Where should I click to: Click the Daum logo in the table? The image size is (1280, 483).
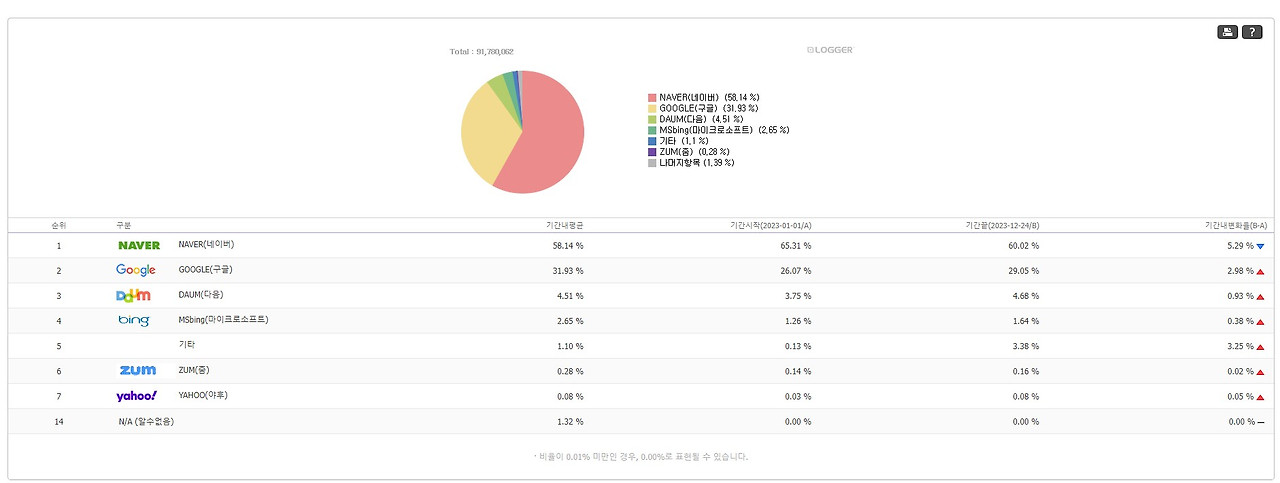pyautogui.click(x=134, y=295)
